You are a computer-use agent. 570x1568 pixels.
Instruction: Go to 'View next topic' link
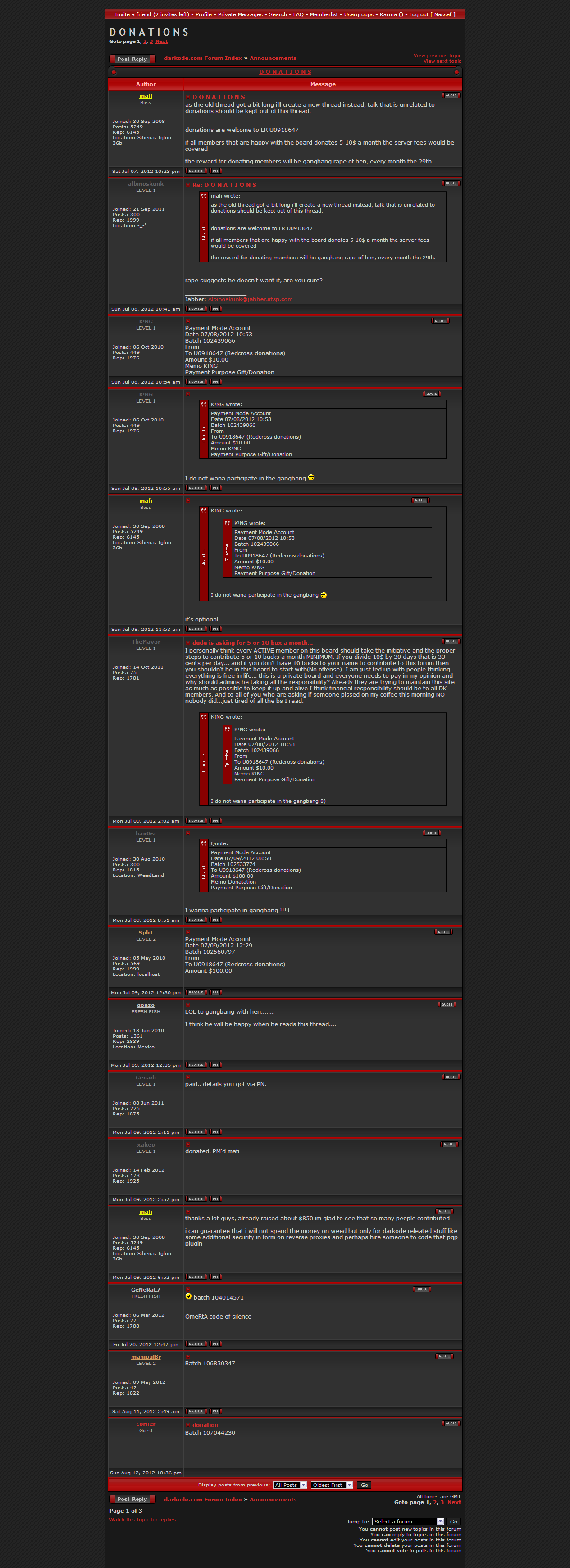442,62
